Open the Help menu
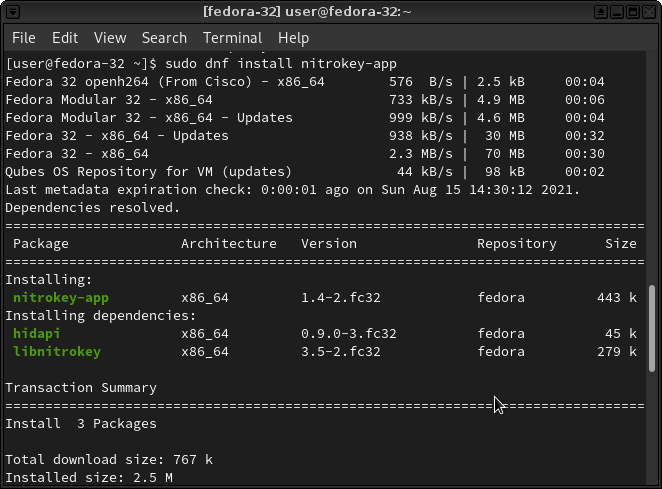662x489 pixels. pyautogui.click(x=293, y=38)
